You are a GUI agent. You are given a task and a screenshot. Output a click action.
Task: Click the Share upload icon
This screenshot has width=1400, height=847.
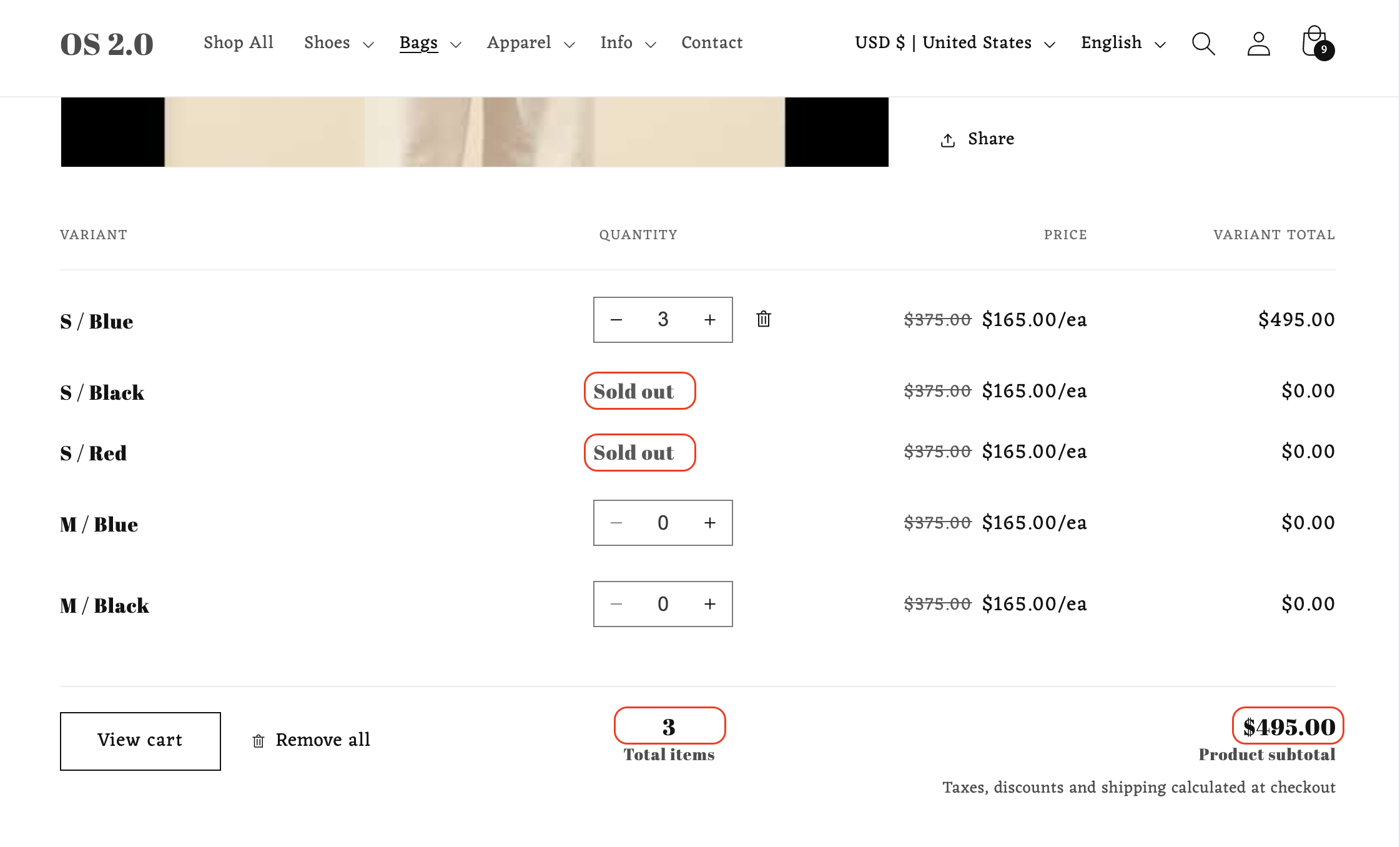pos(948,139)
